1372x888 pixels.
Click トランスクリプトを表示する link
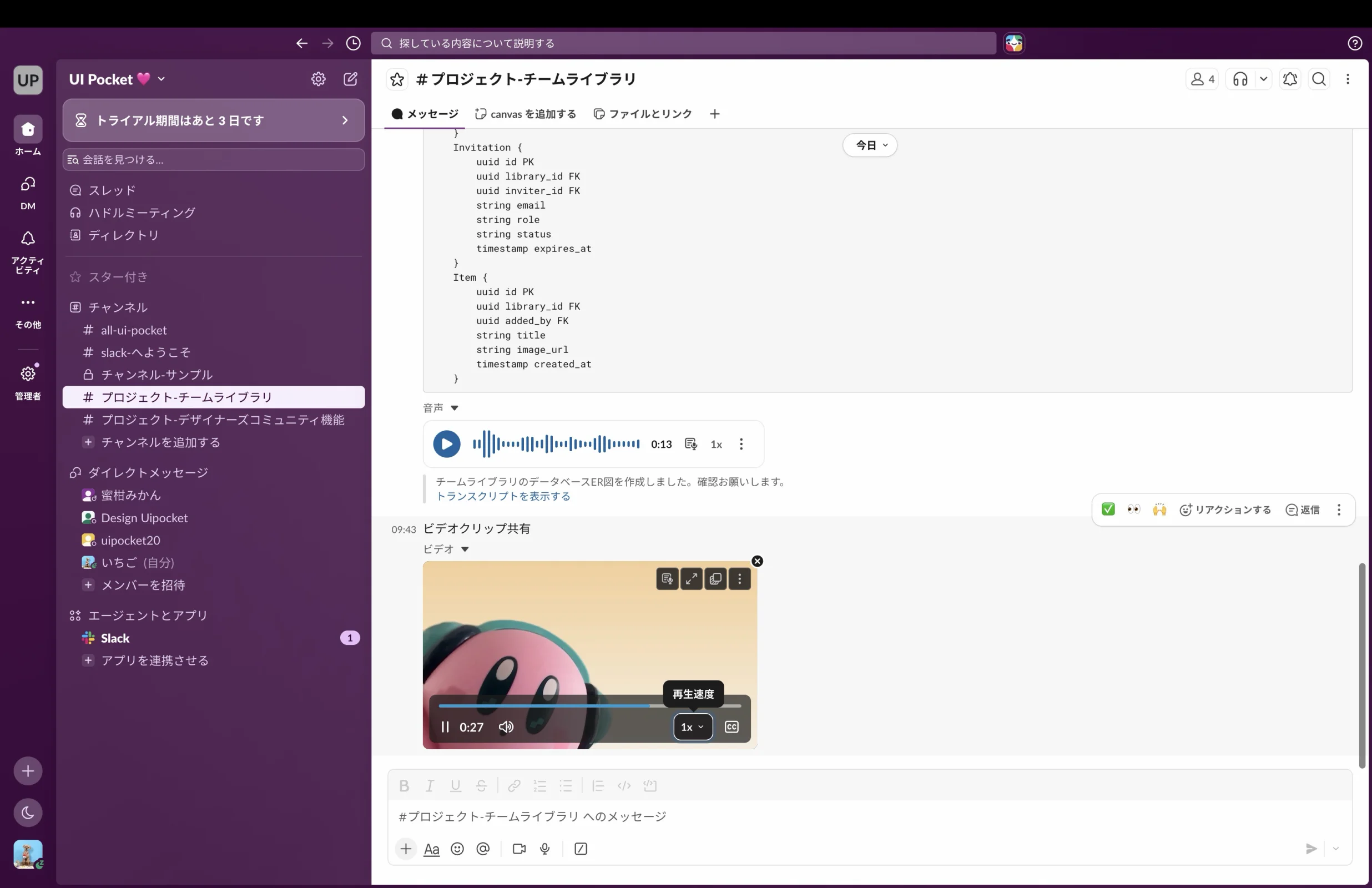503,497
